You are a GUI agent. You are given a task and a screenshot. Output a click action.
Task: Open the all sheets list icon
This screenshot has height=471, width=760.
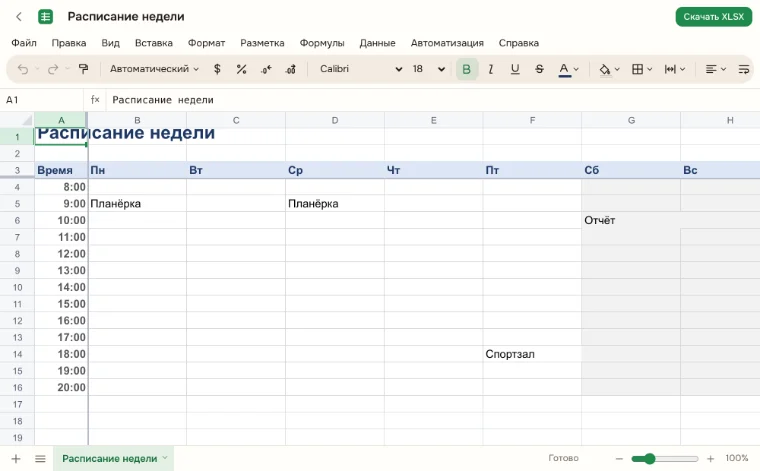pos(40,458)
